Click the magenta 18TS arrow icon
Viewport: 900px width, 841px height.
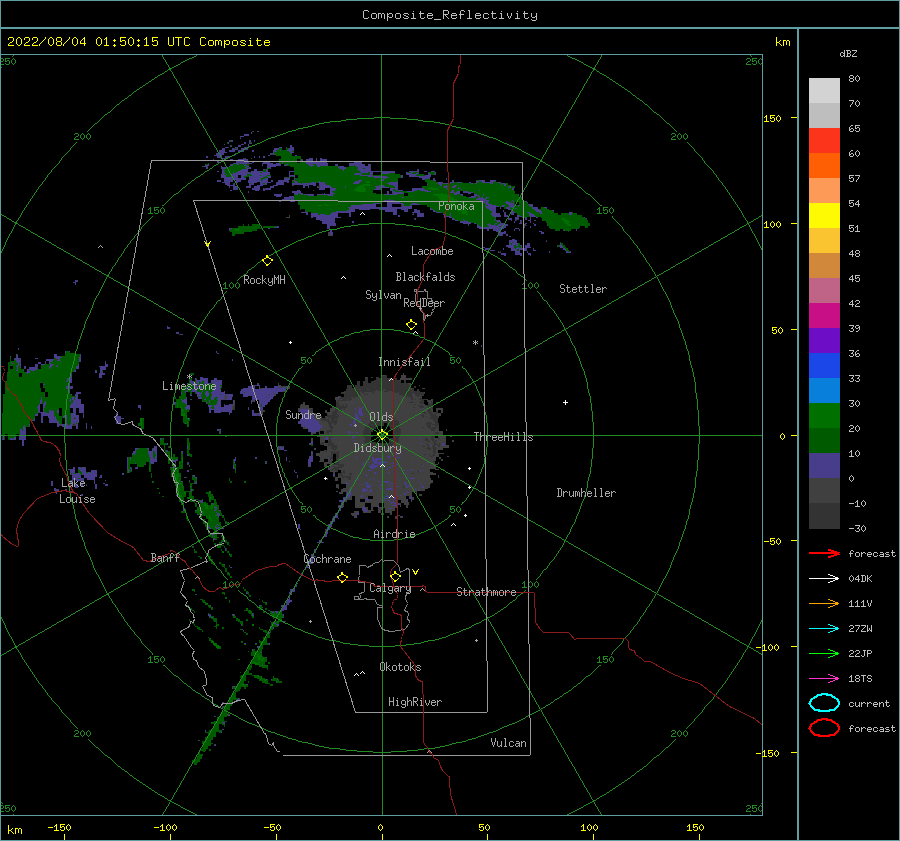point(824,679)
